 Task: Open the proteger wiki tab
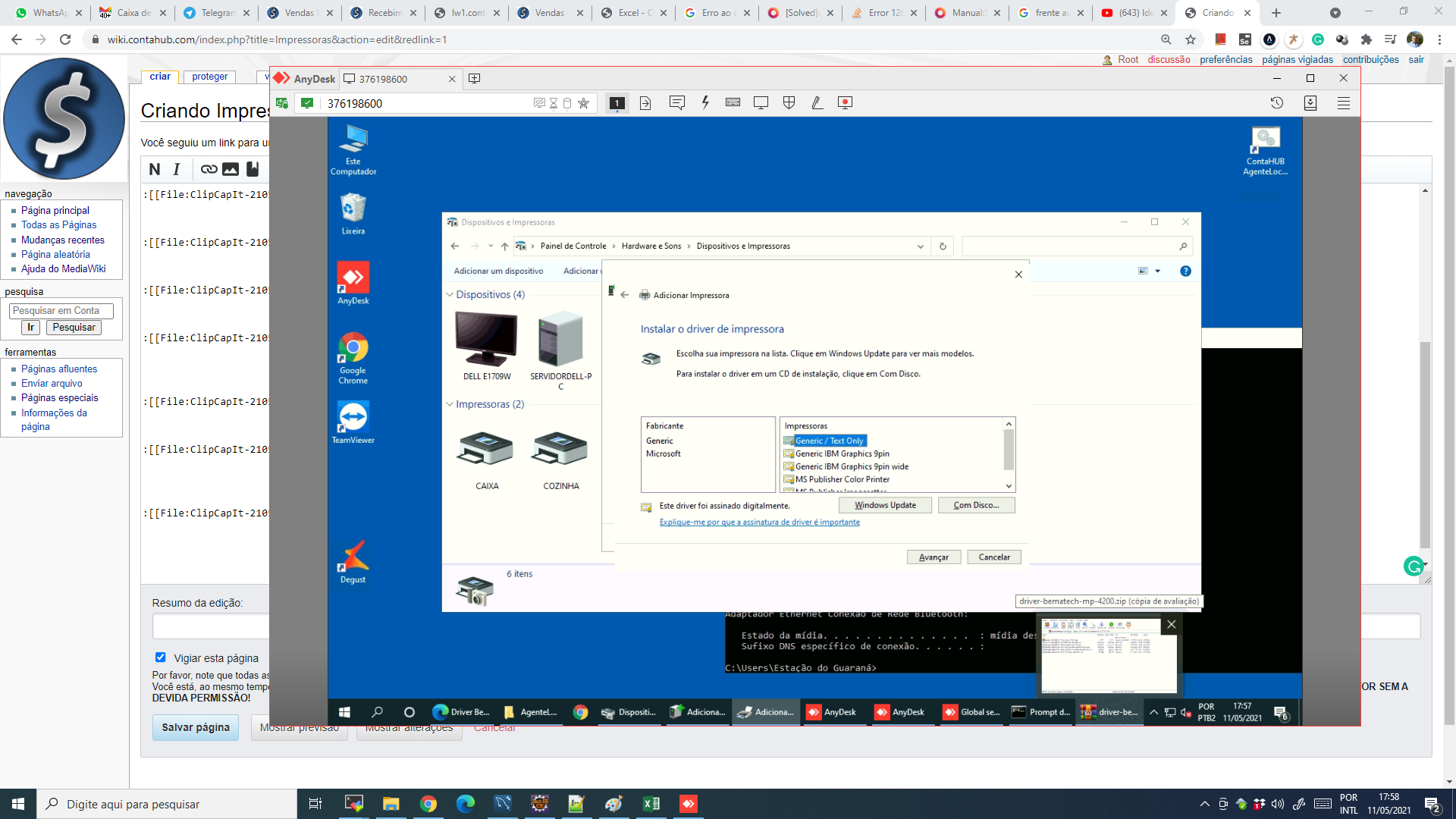pos(210,77)
